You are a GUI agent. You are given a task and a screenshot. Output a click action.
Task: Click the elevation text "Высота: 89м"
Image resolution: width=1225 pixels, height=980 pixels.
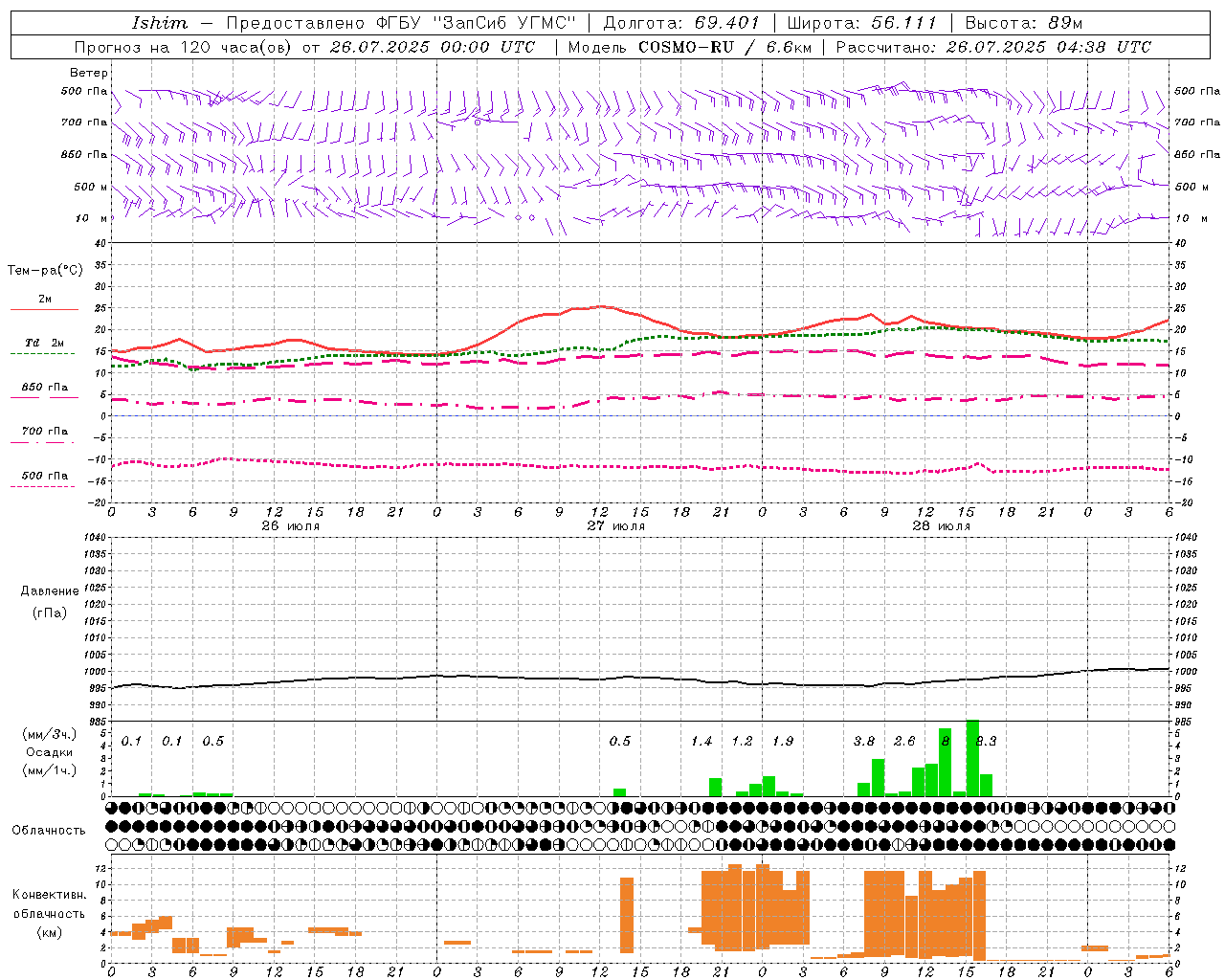point(1024,23)
